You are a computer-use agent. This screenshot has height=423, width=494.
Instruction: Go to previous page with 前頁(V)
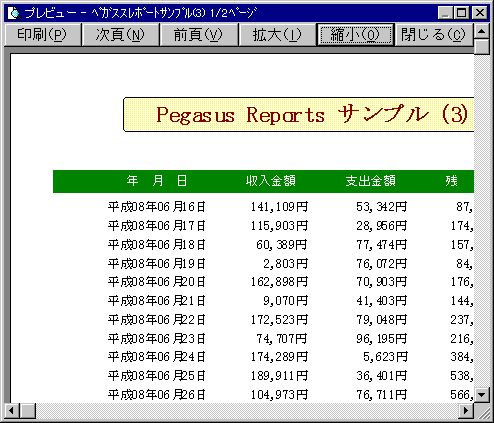tap(199, 34)
